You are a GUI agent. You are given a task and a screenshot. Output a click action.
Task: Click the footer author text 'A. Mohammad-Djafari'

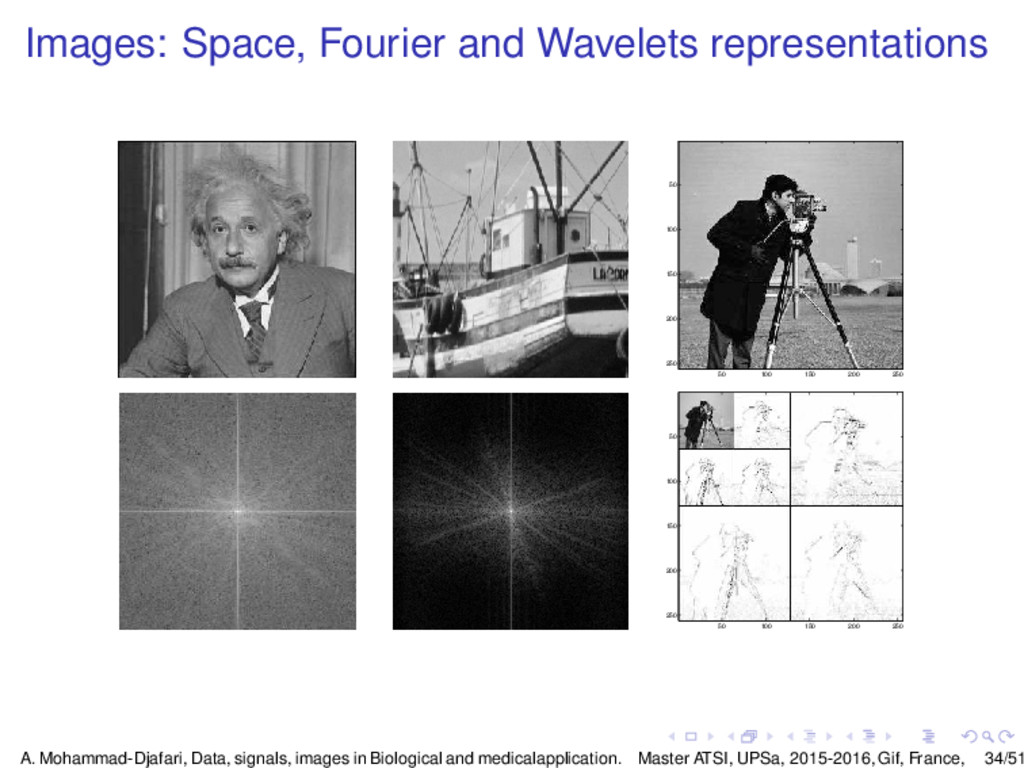[103, 758]
